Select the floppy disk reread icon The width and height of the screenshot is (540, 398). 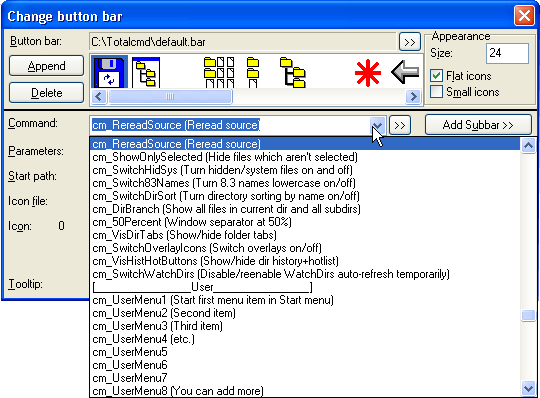109,72
